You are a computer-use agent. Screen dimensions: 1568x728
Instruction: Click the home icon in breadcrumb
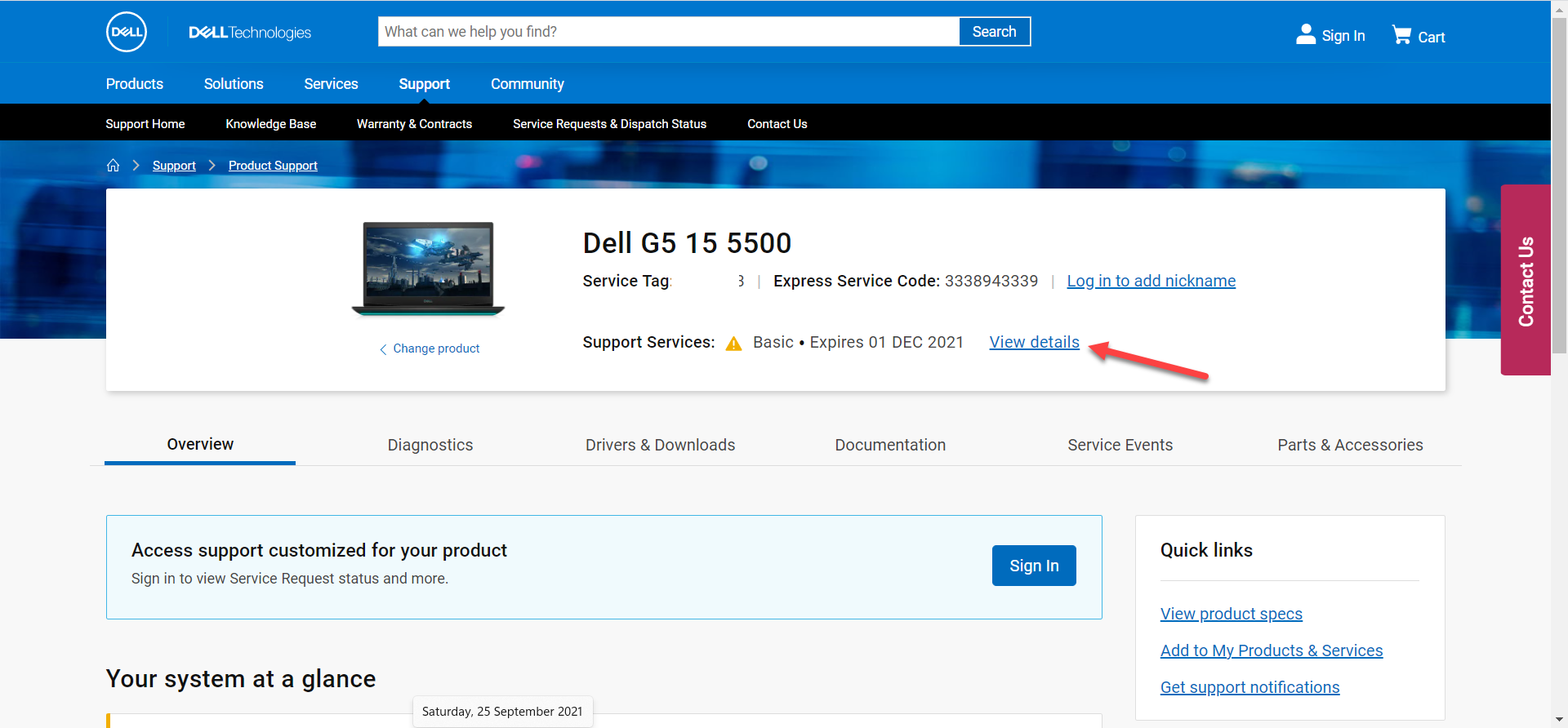click(114, 166)
